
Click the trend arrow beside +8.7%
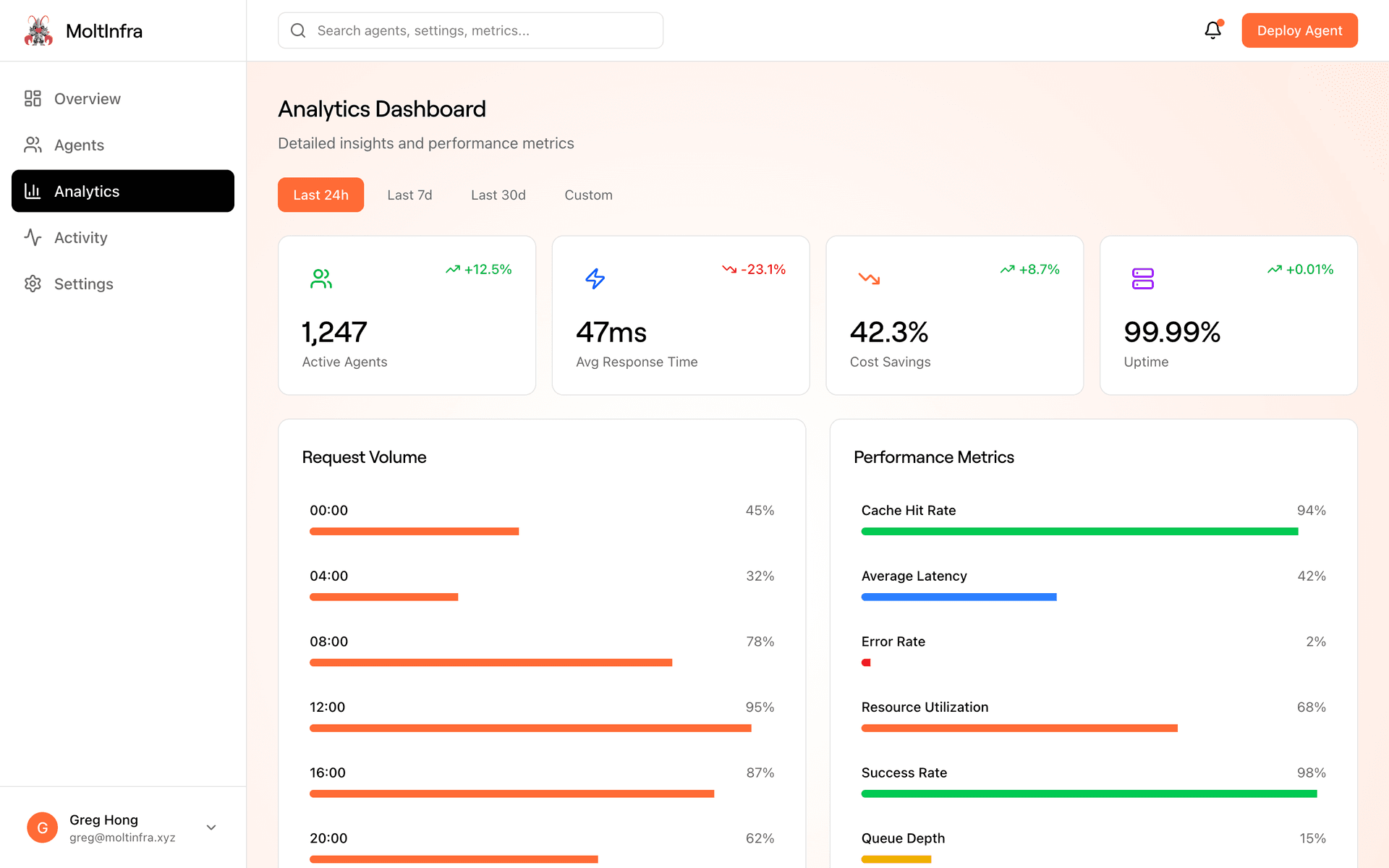coord(1008,269)
